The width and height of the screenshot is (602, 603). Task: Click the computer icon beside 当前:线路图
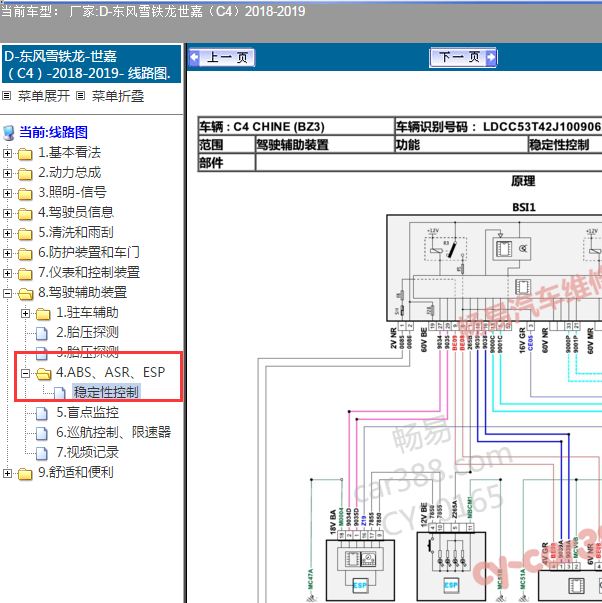[x=8, y=133]
